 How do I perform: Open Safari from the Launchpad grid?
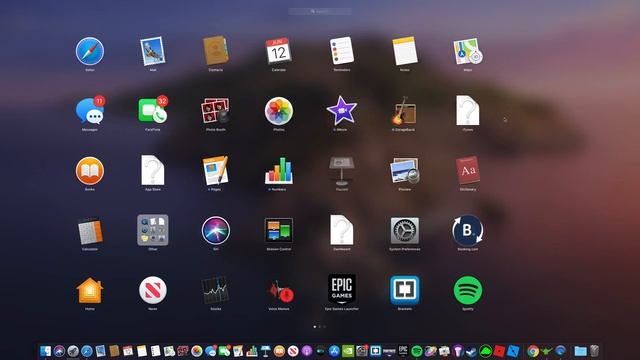[x=90, y=51]
